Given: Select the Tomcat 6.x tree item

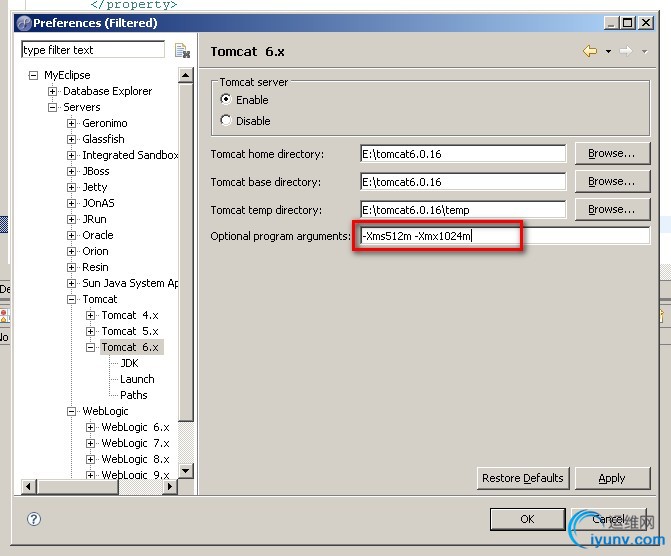Looking at the screenshot, I should click(x=130, y=347).
